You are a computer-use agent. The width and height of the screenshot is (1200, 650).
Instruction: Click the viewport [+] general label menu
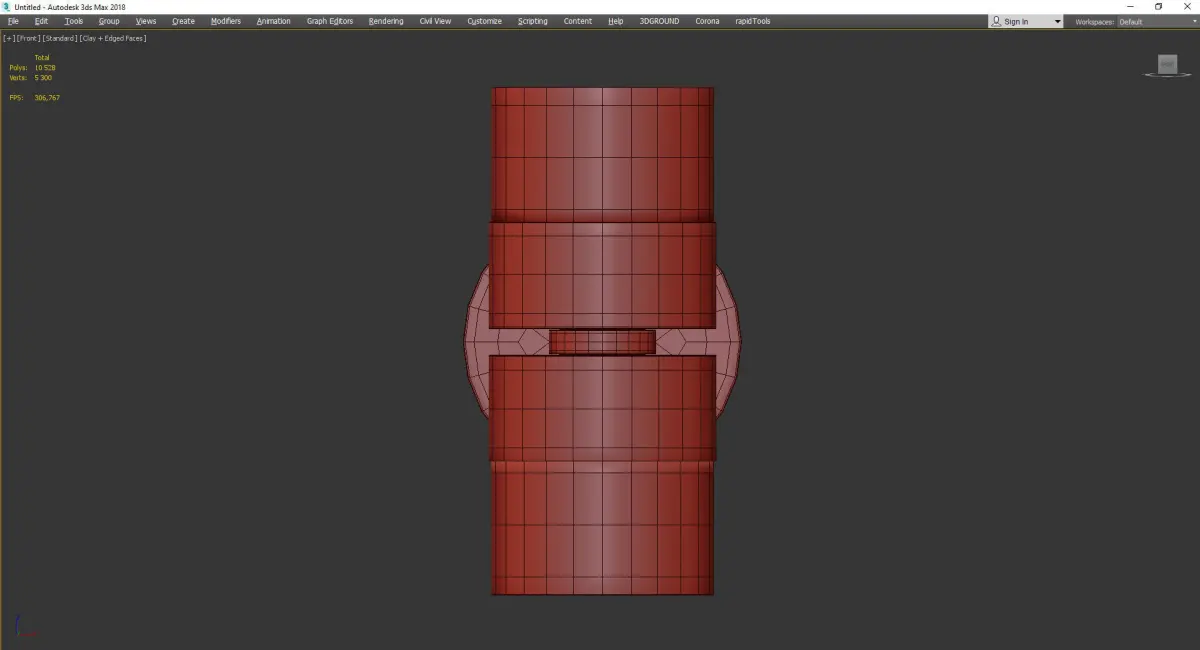click(x=9, y=38)
